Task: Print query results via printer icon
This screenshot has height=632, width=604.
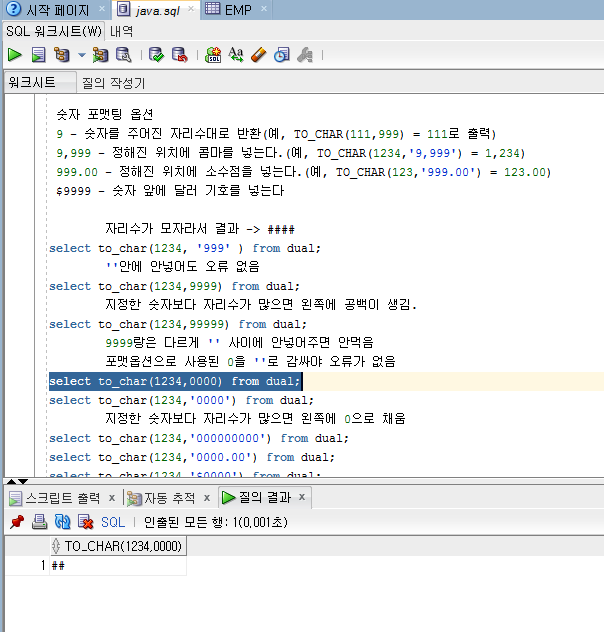Action: coord(39,522)
